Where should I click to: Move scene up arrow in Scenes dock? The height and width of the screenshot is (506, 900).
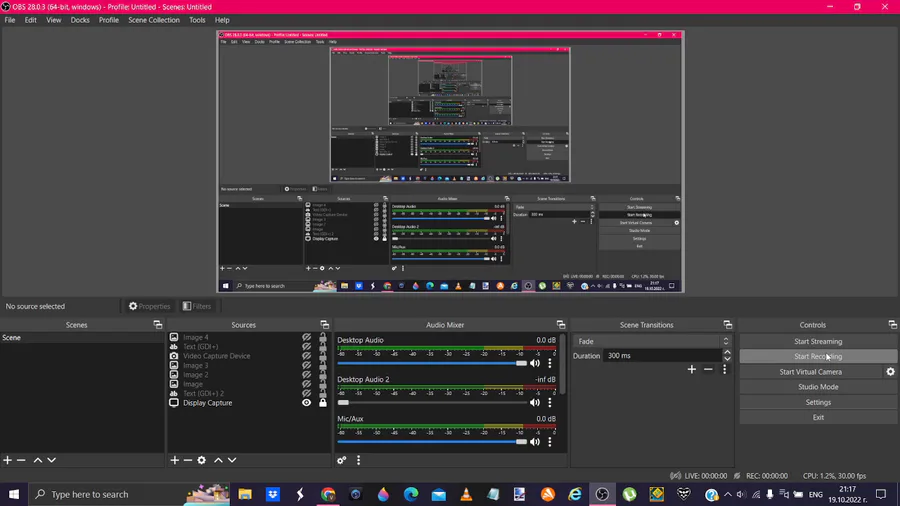(38, 460)
